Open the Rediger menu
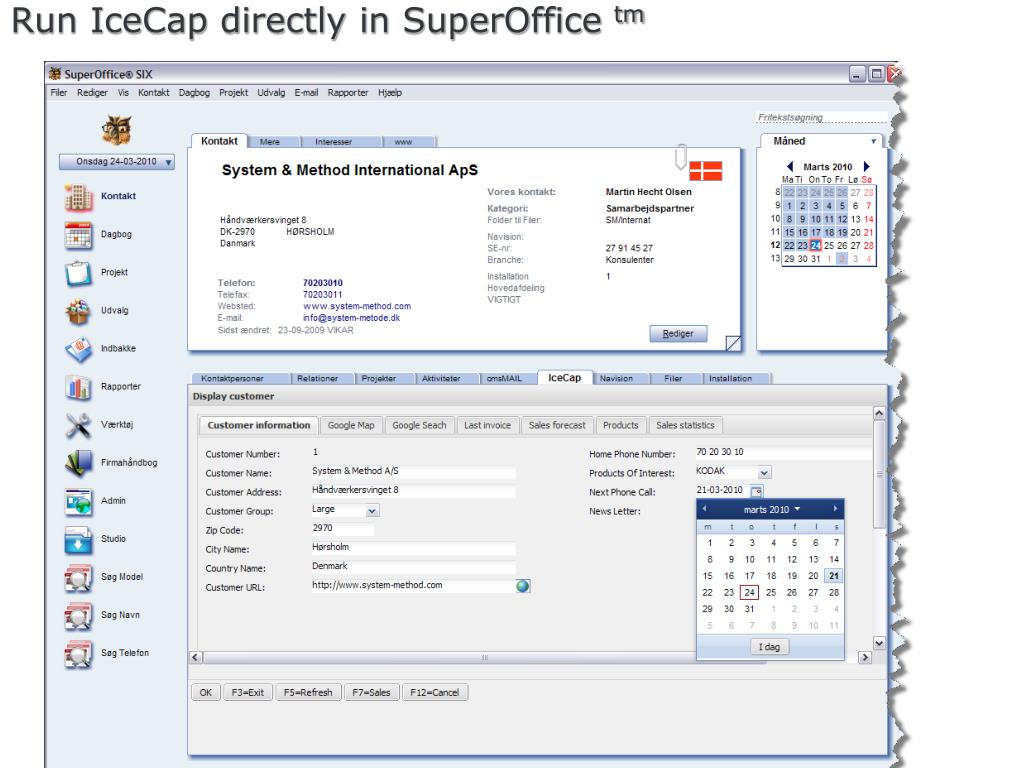1024x768 pixels. (x=92, y=93)
